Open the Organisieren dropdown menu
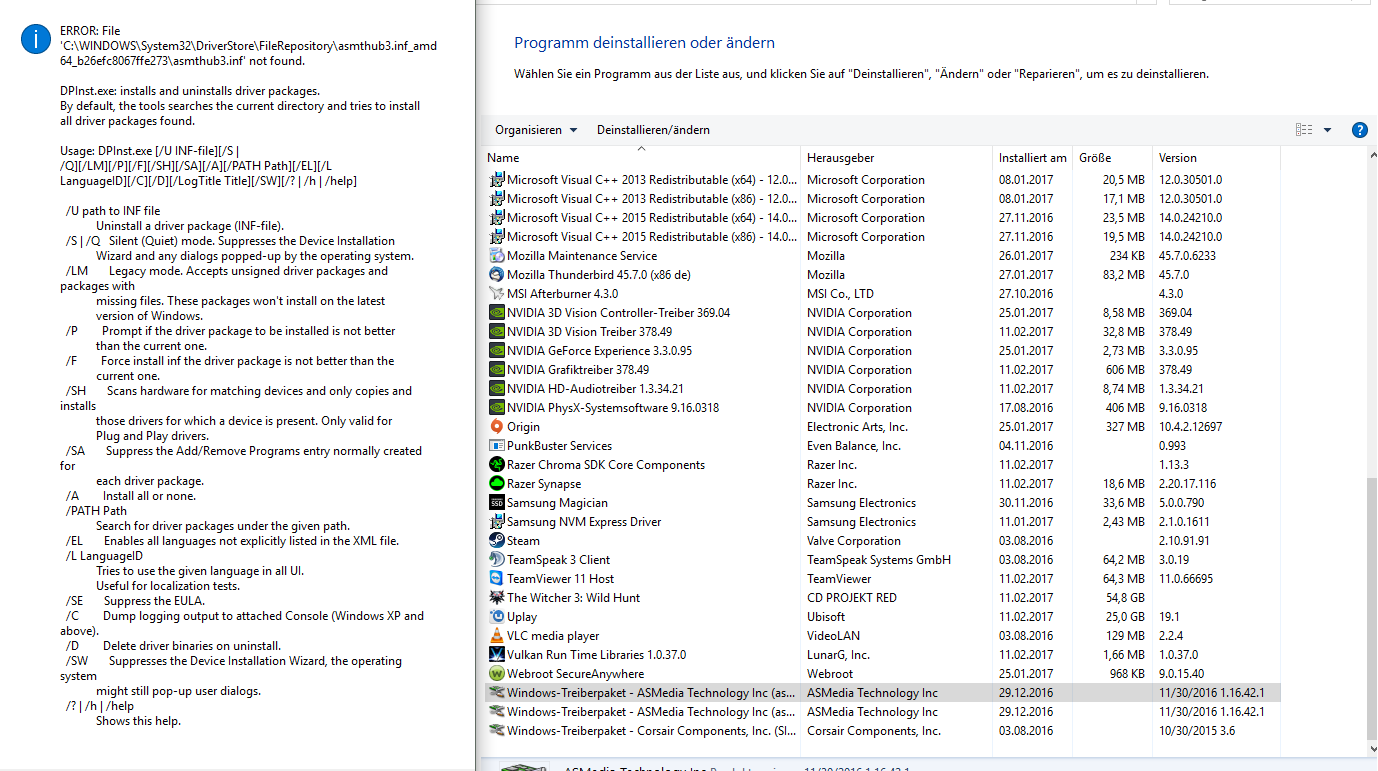The height and width of the screenshot is (771, 1378). (536, 130)
